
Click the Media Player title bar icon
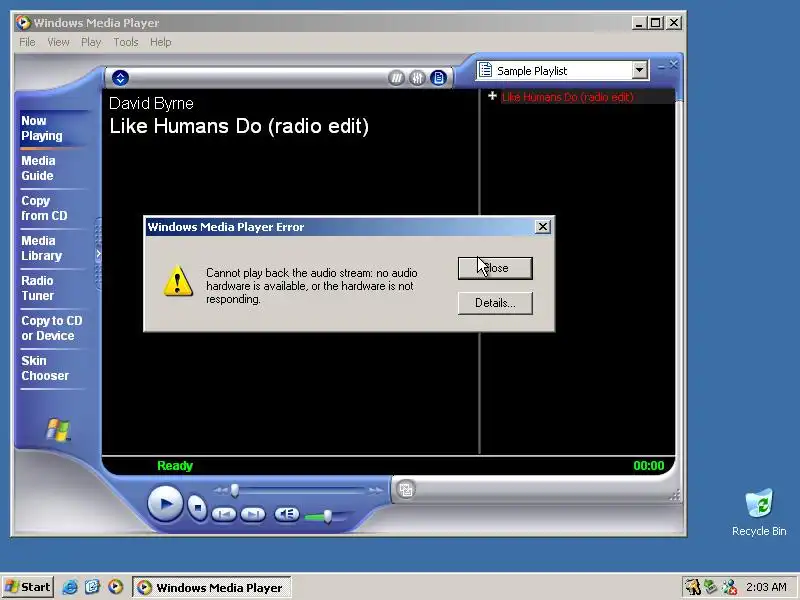pos(23,22)
